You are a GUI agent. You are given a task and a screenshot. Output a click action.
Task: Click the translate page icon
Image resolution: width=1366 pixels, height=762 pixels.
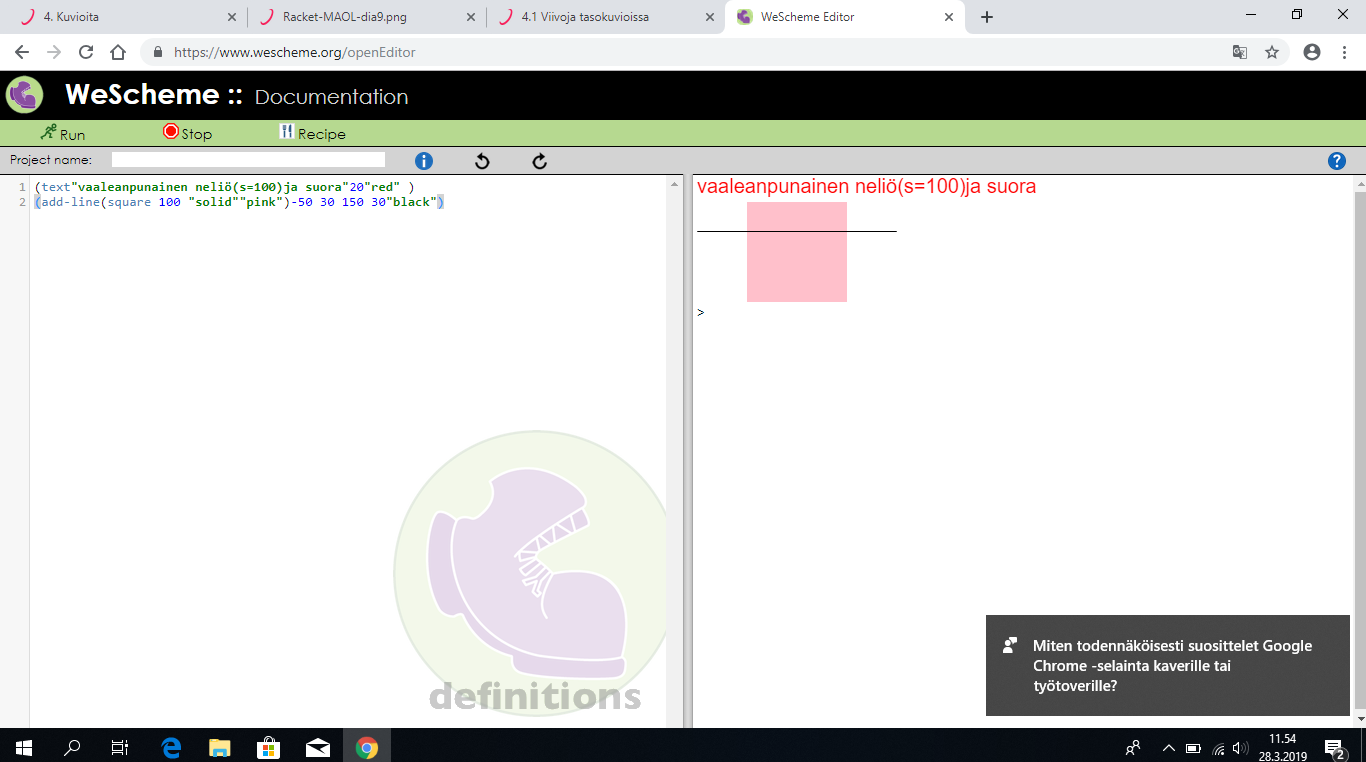coord(1239,52)
